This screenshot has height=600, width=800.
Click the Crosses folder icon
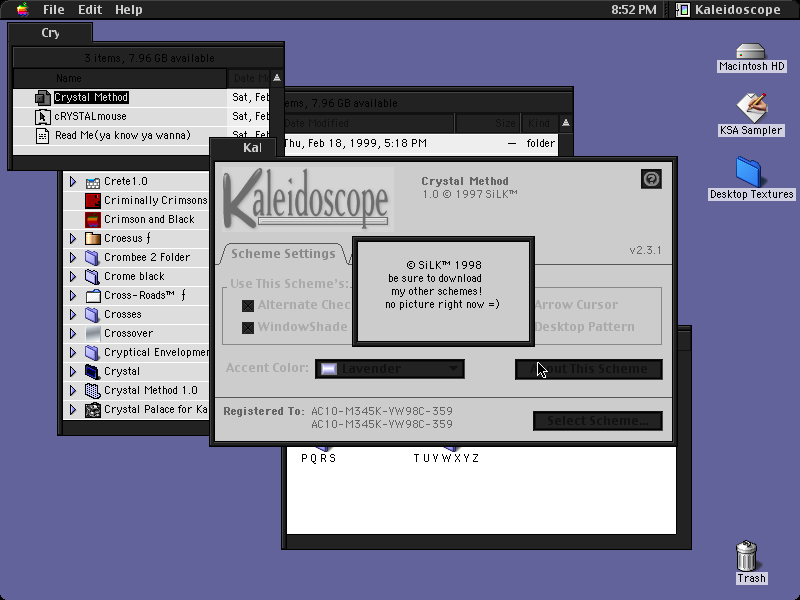tap(92, 314)
